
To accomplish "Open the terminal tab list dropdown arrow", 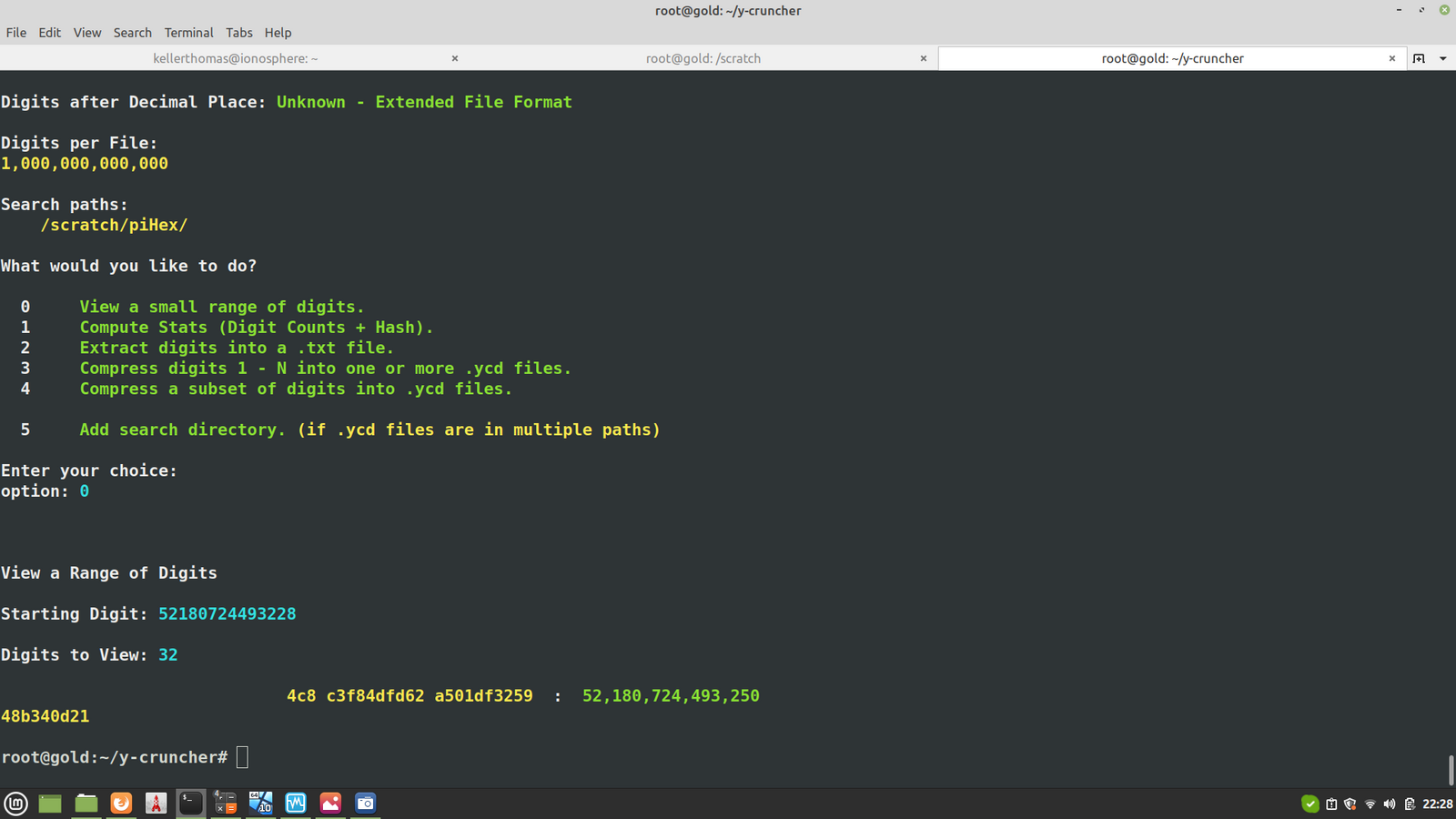I will (1442, 58).
